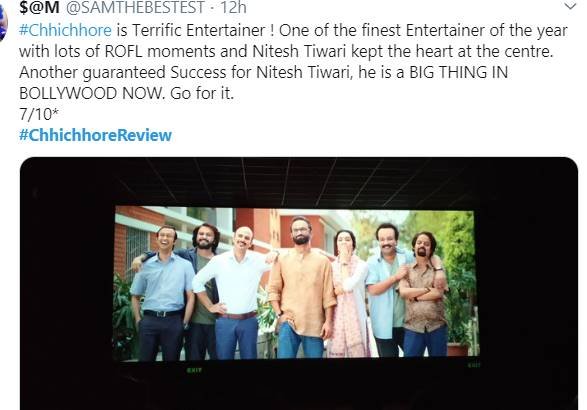
Task: Click the 7/10* rating line
Action: tap(39, 114)
